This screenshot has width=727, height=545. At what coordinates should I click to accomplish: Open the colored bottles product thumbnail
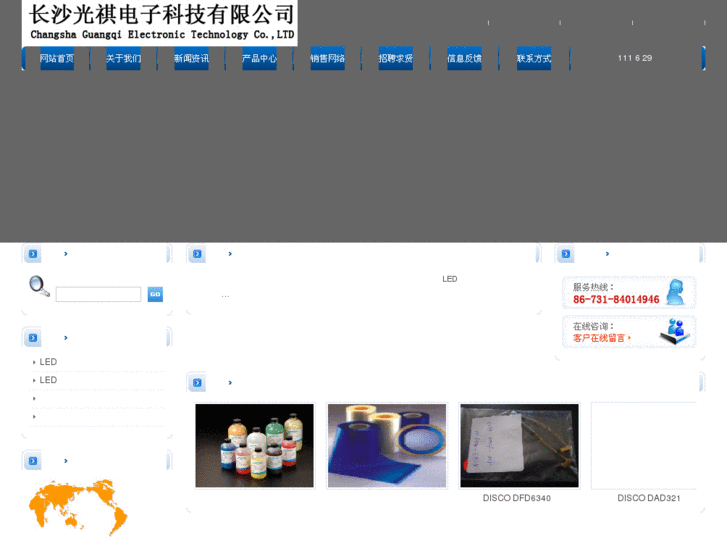[255, 446]
